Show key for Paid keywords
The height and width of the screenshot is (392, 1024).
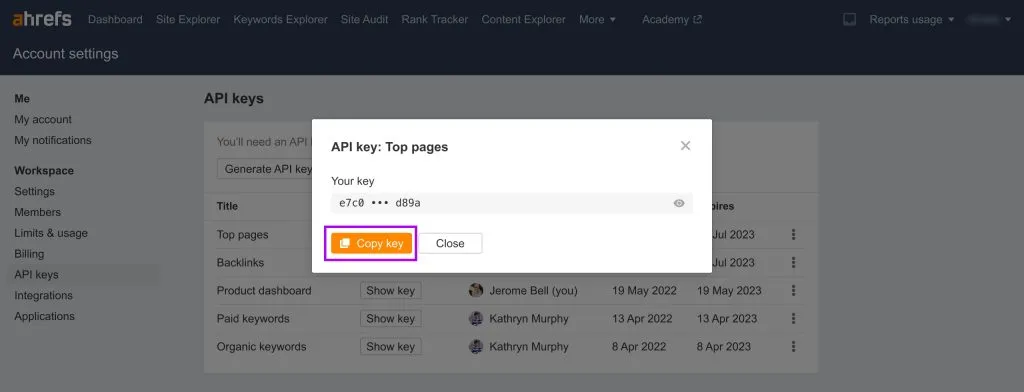[x=391, y=319]
